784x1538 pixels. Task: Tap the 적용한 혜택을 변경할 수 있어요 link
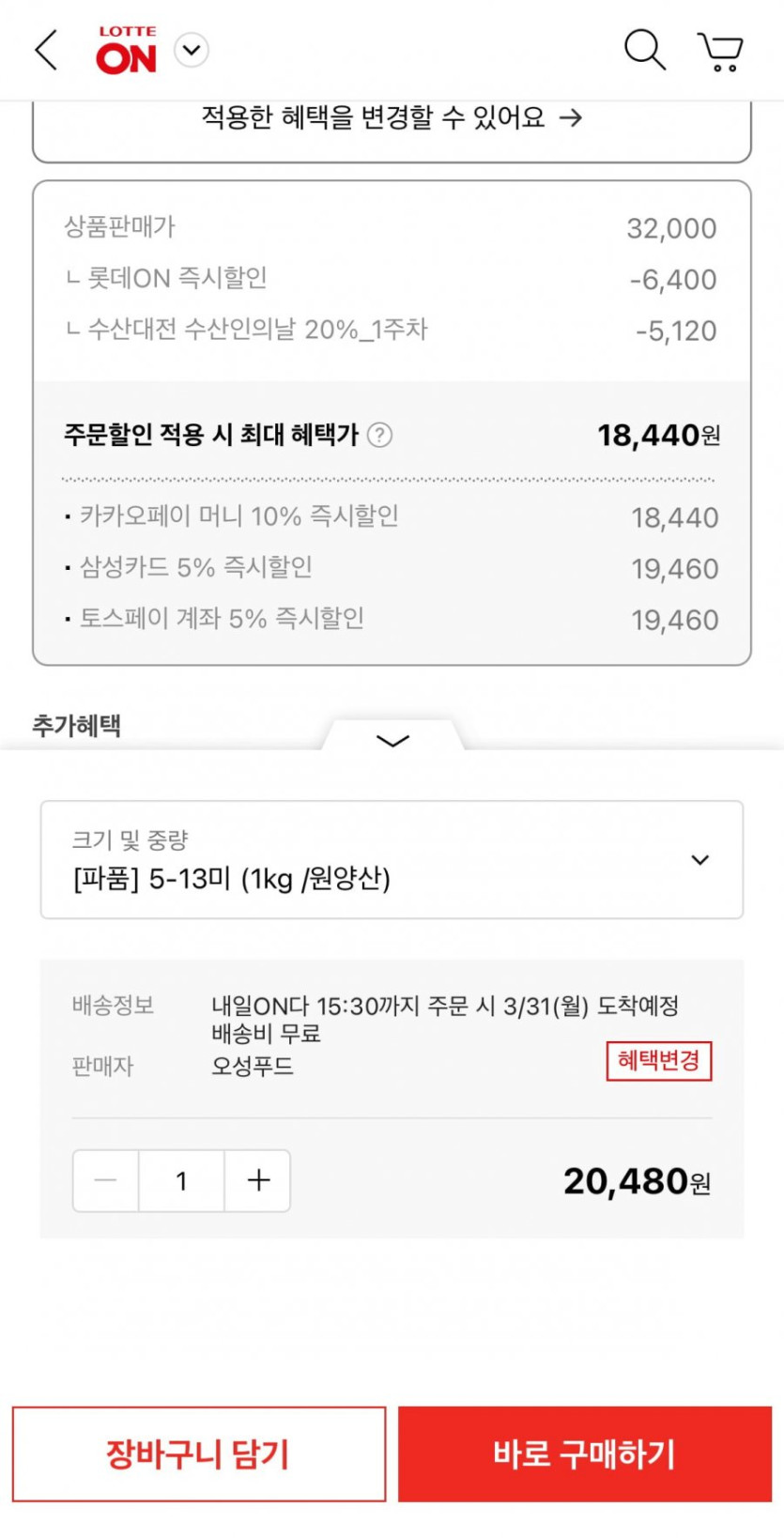coord(374,118)
